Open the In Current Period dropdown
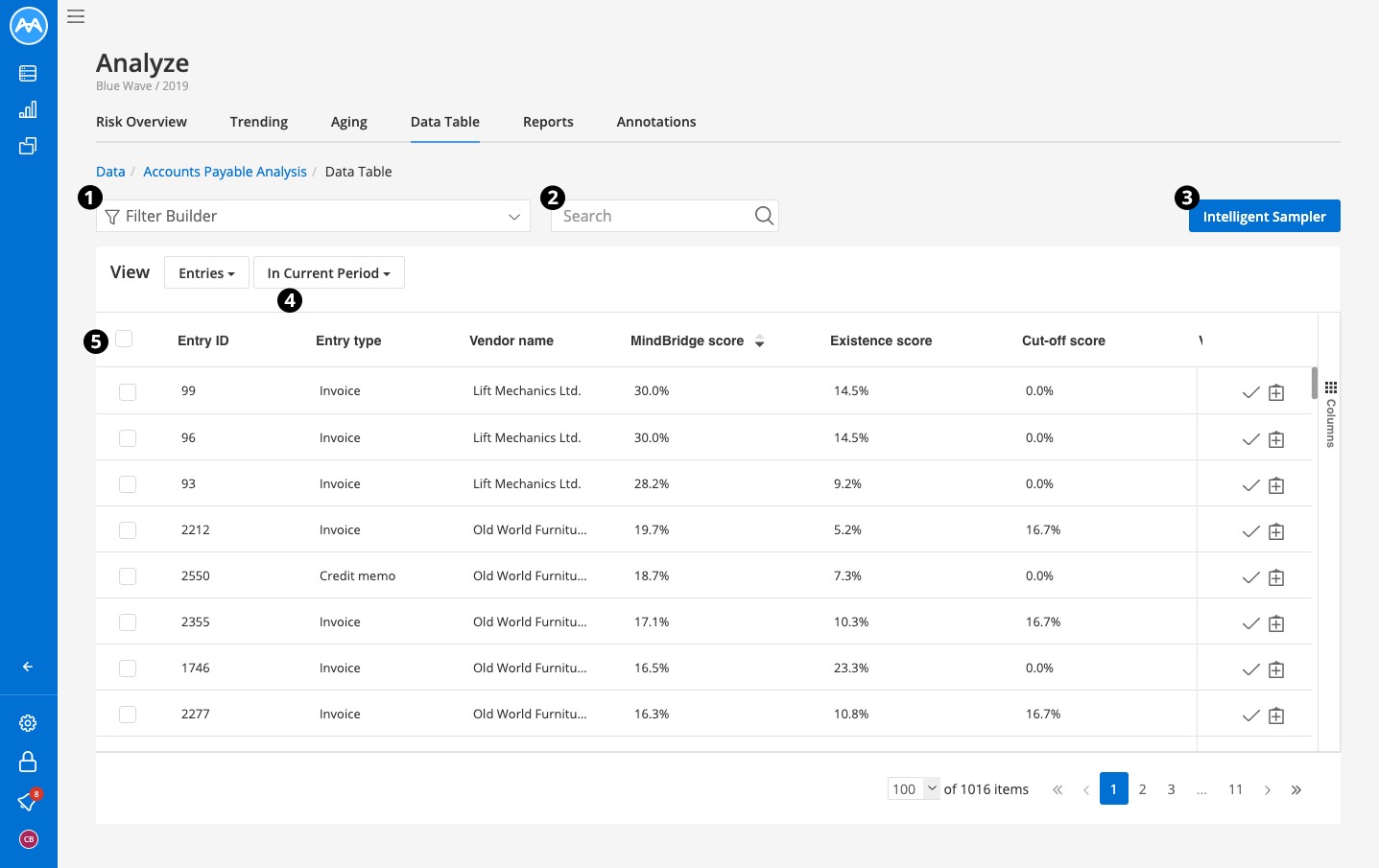Viewport: 1379px width, 868px height. click(329, 273)
